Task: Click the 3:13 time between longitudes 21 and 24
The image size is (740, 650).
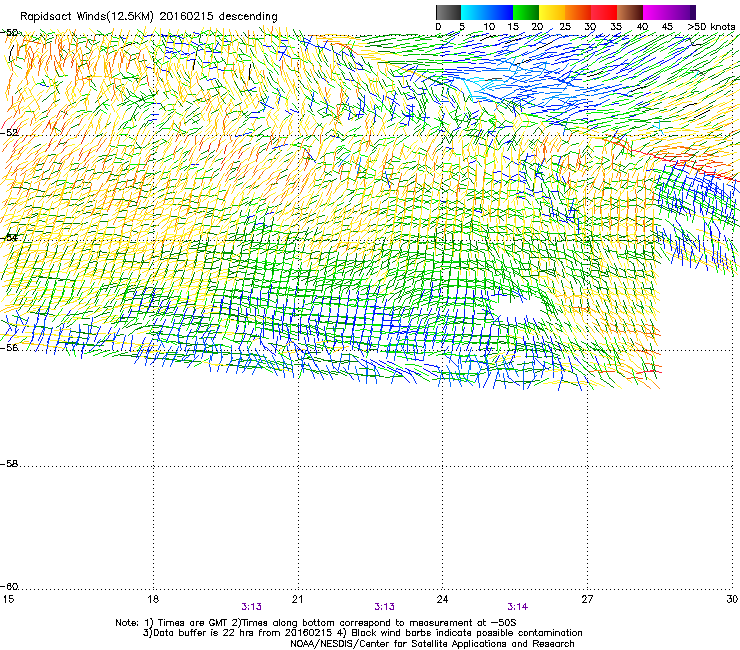Action: (x=385, y=607)
